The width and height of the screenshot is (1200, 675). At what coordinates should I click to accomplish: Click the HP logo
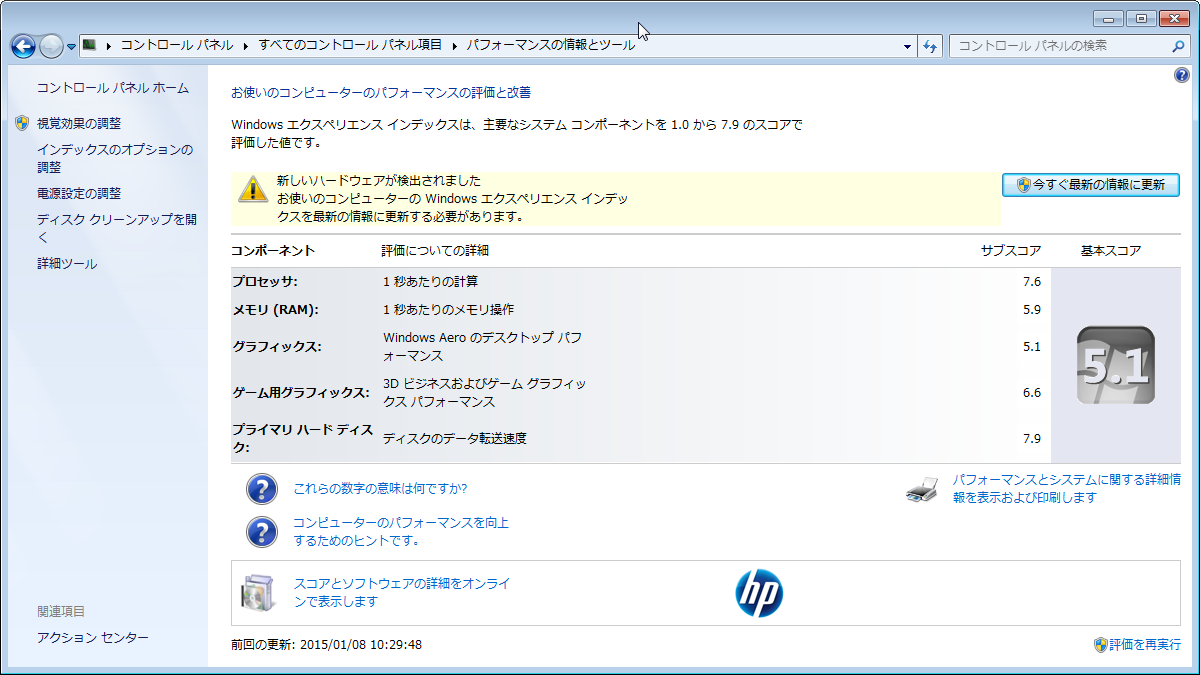tap(759, 594)
